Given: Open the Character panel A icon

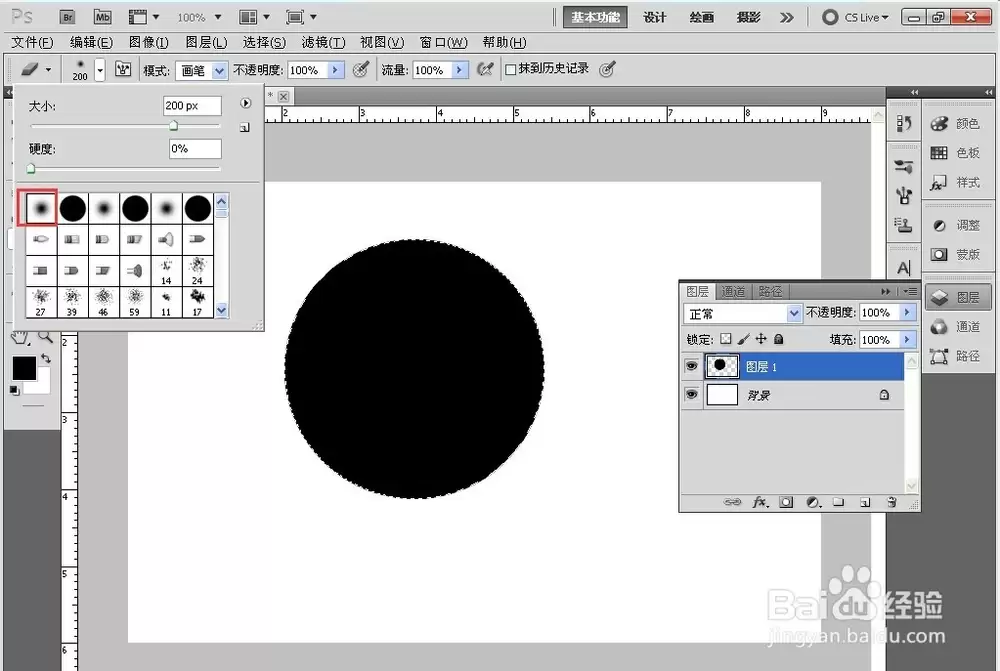Looking at the screenshot, I should pyautogui.click(x=904, y=268).
